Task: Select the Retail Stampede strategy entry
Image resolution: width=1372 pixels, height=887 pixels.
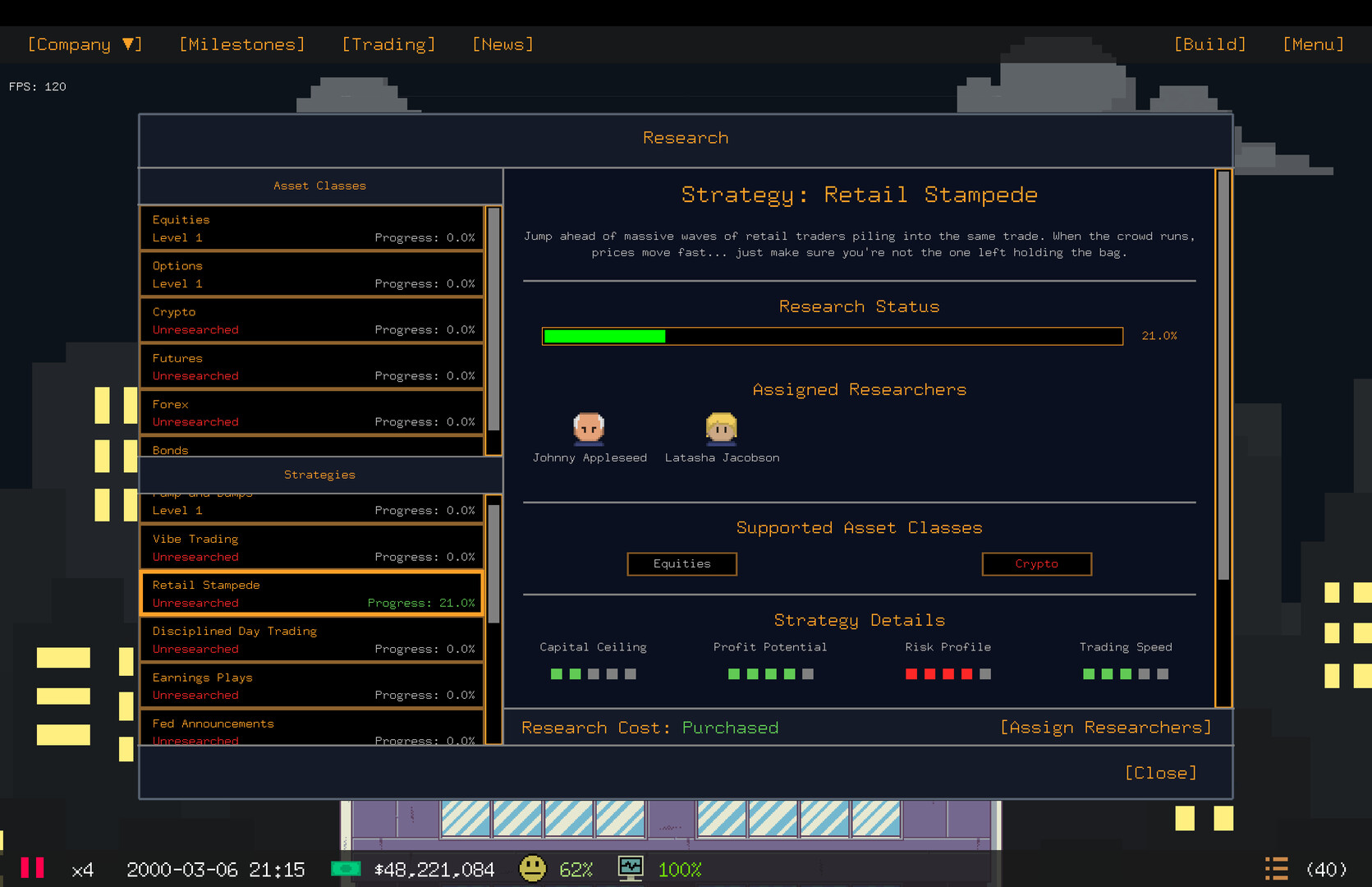Action: point(312,593)
